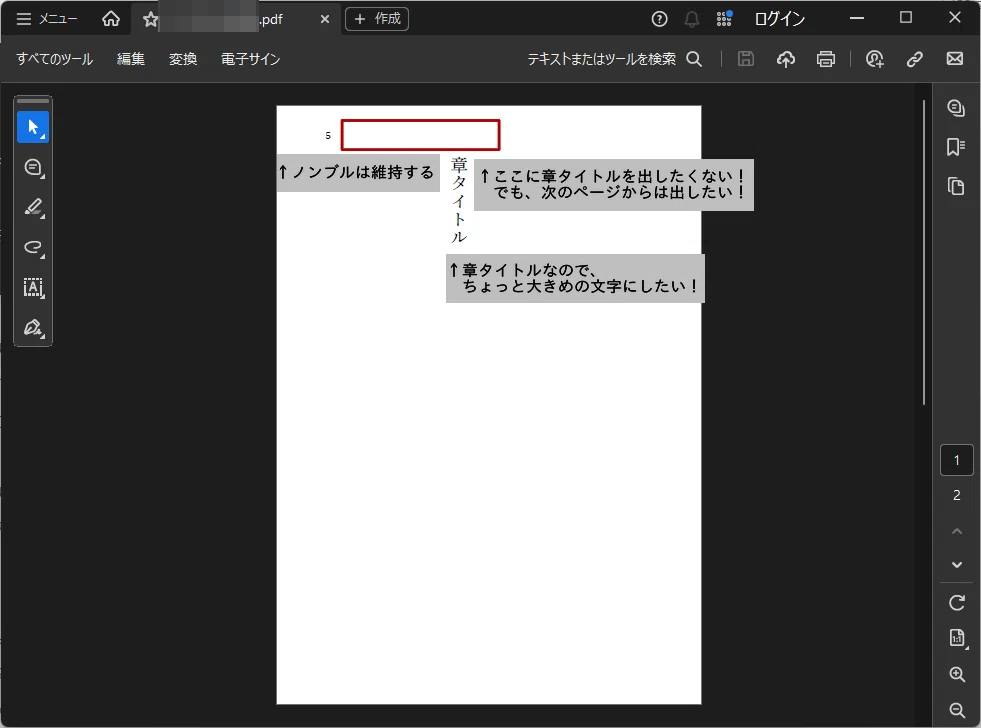Click the vertical document scrollbar

tap(923, 253)
